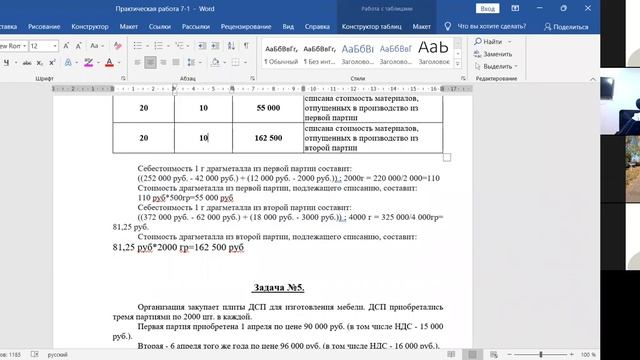
Task: Click Поделиться to share the document
Action: point(566,27)
